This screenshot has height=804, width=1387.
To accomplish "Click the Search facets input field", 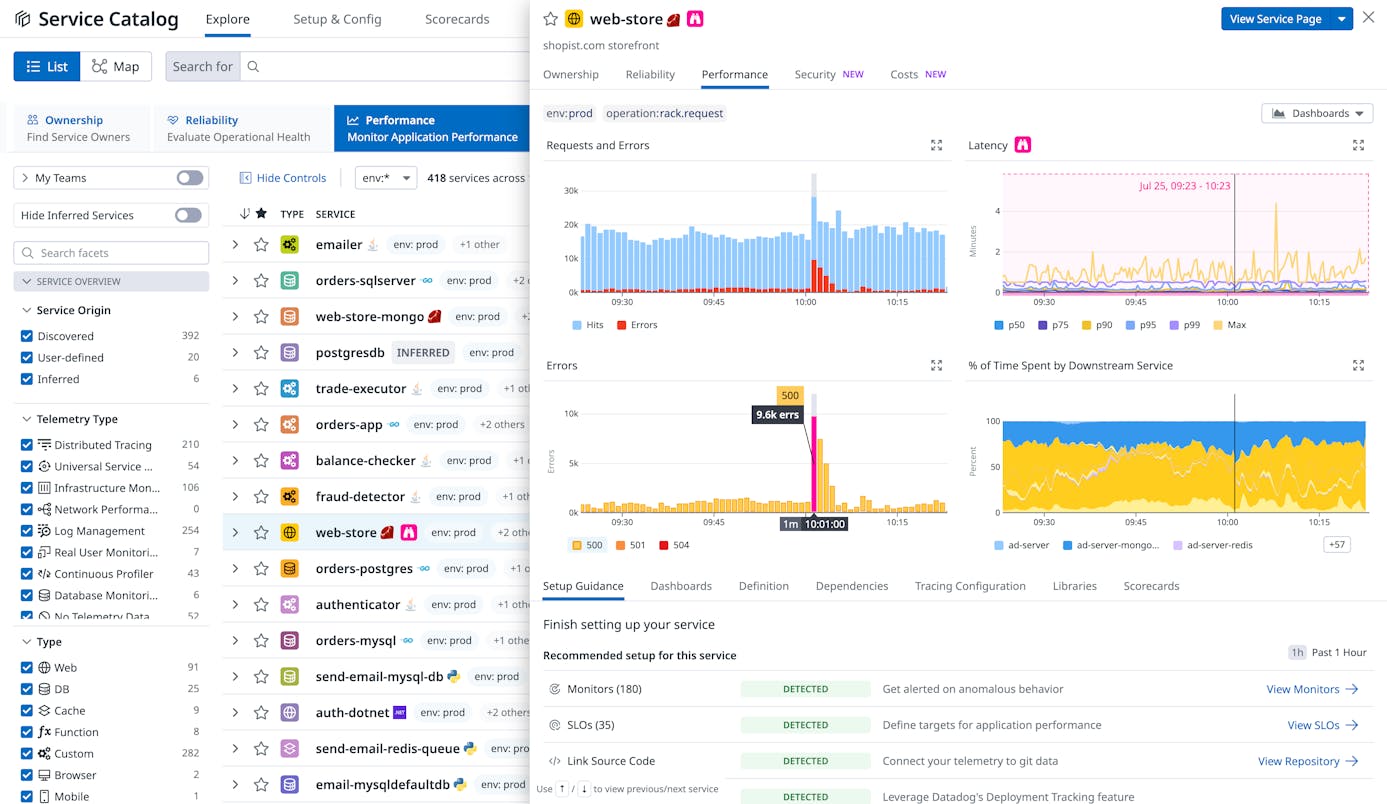I will (110, 253).
